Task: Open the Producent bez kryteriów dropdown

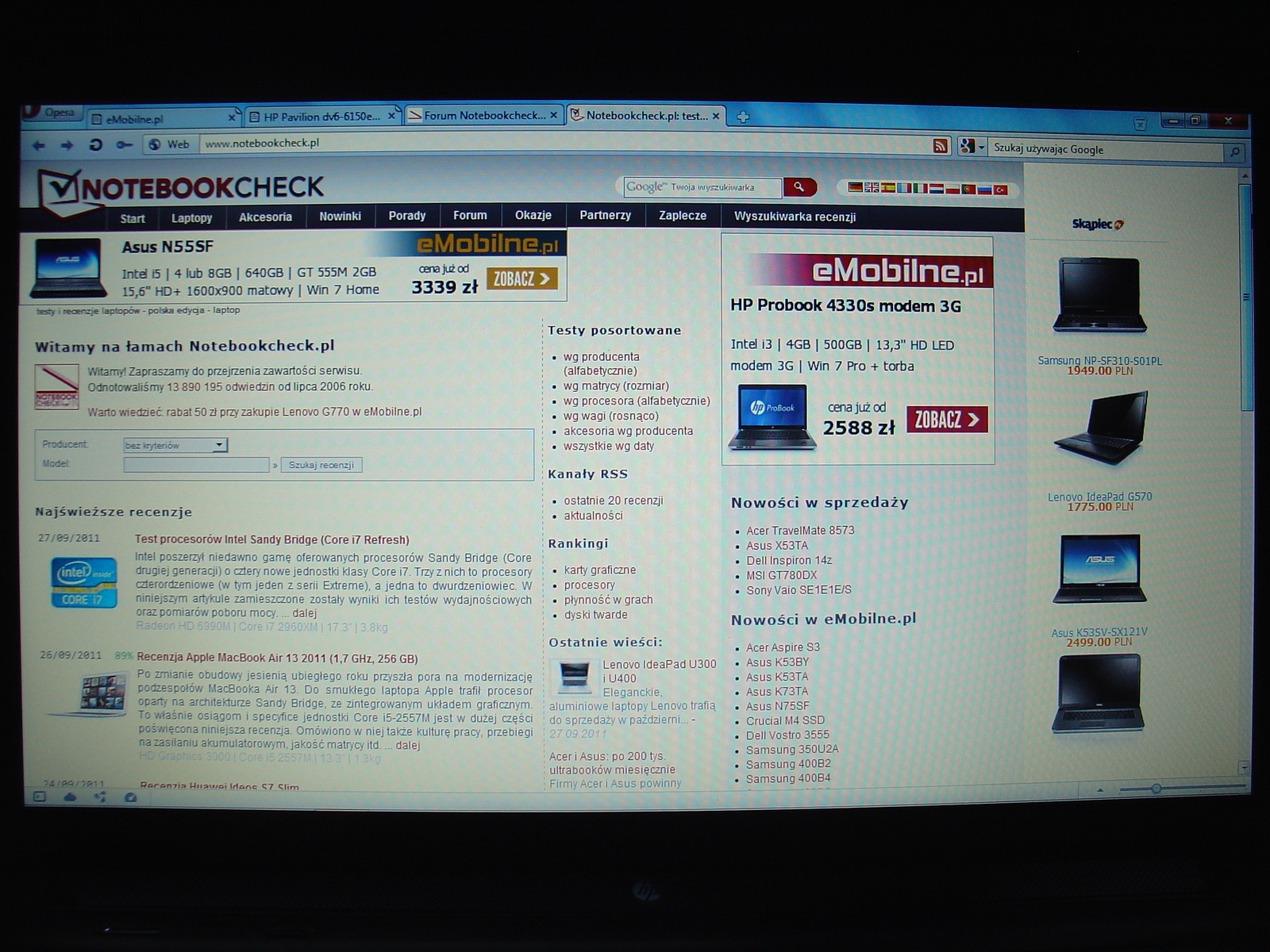Action: click(175, 445)
